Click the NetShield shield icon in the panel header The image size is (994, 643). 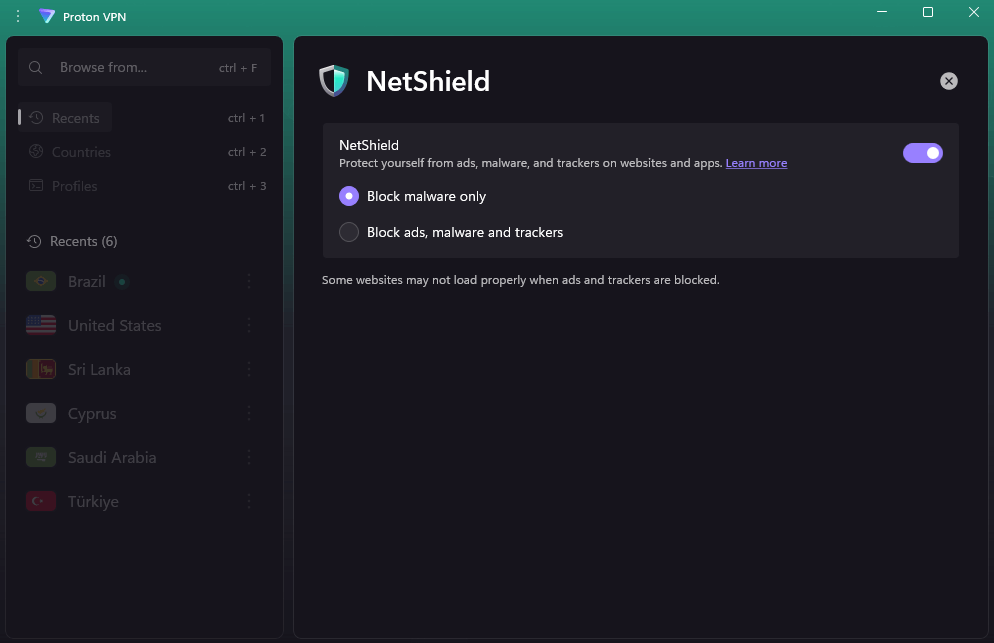click(x=334, y=81)
